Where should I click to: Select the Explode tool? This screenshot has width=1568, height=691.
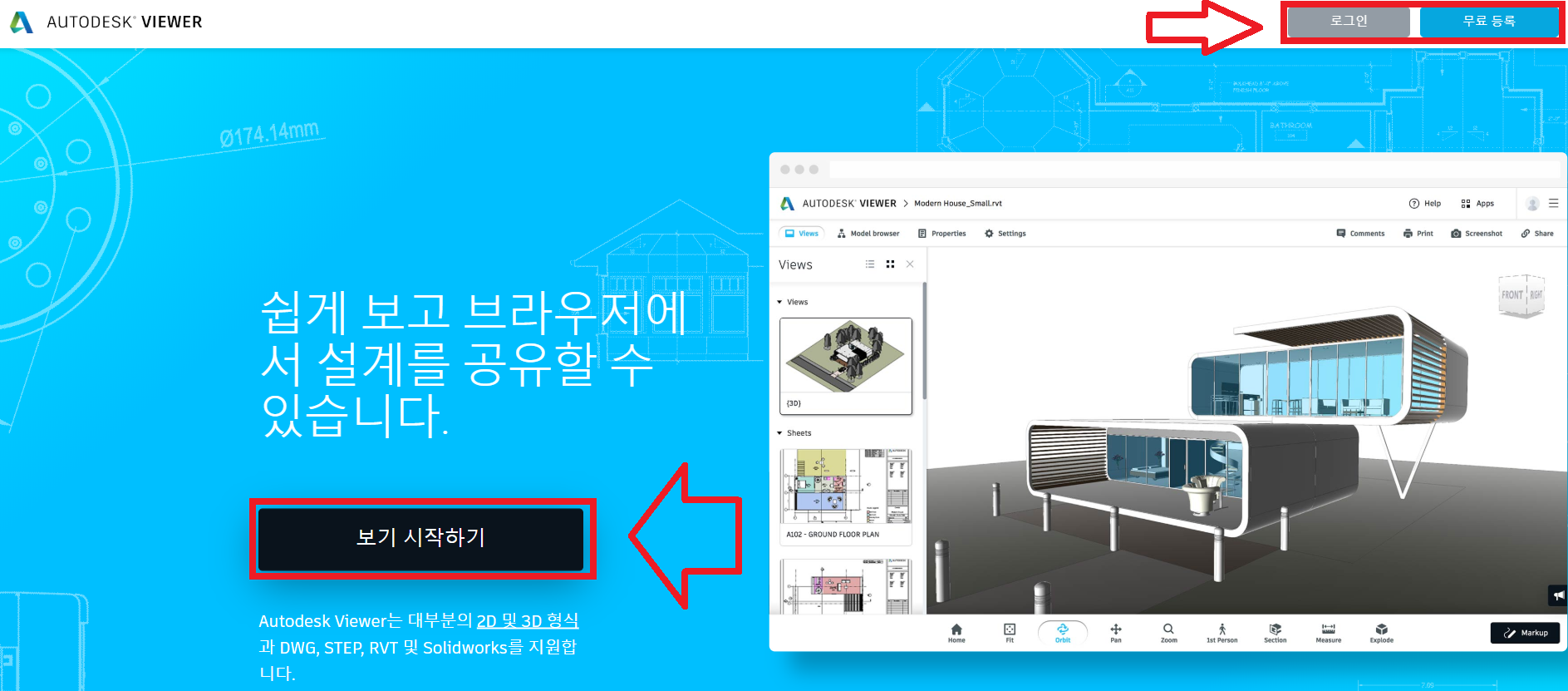[1382, 633]
